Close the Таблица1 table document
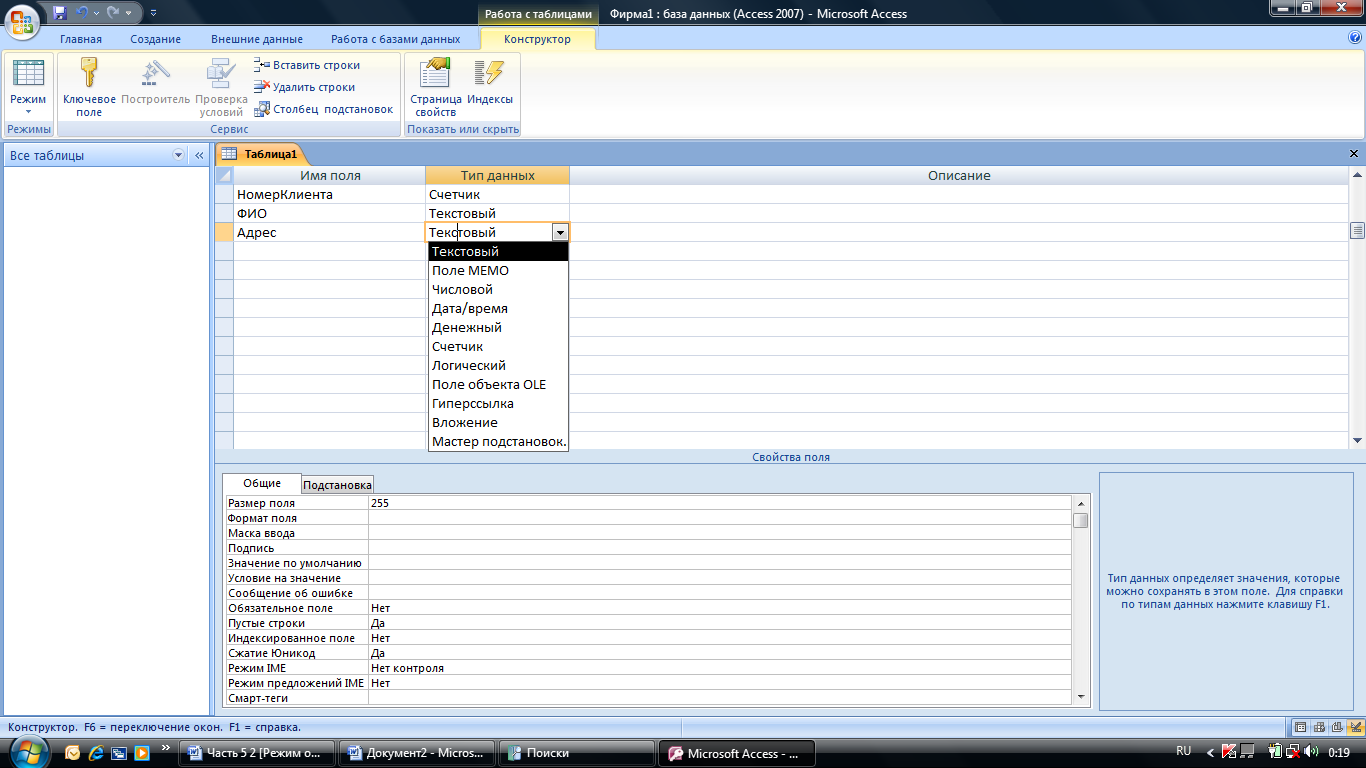1366x768 pixels. 1354,154
